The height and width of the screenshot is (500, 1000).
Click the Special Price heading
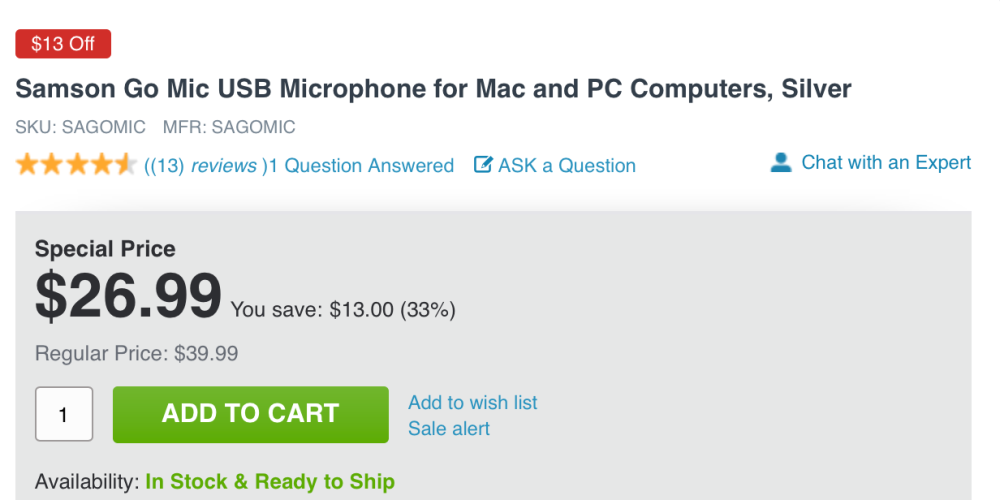point(105,249)
